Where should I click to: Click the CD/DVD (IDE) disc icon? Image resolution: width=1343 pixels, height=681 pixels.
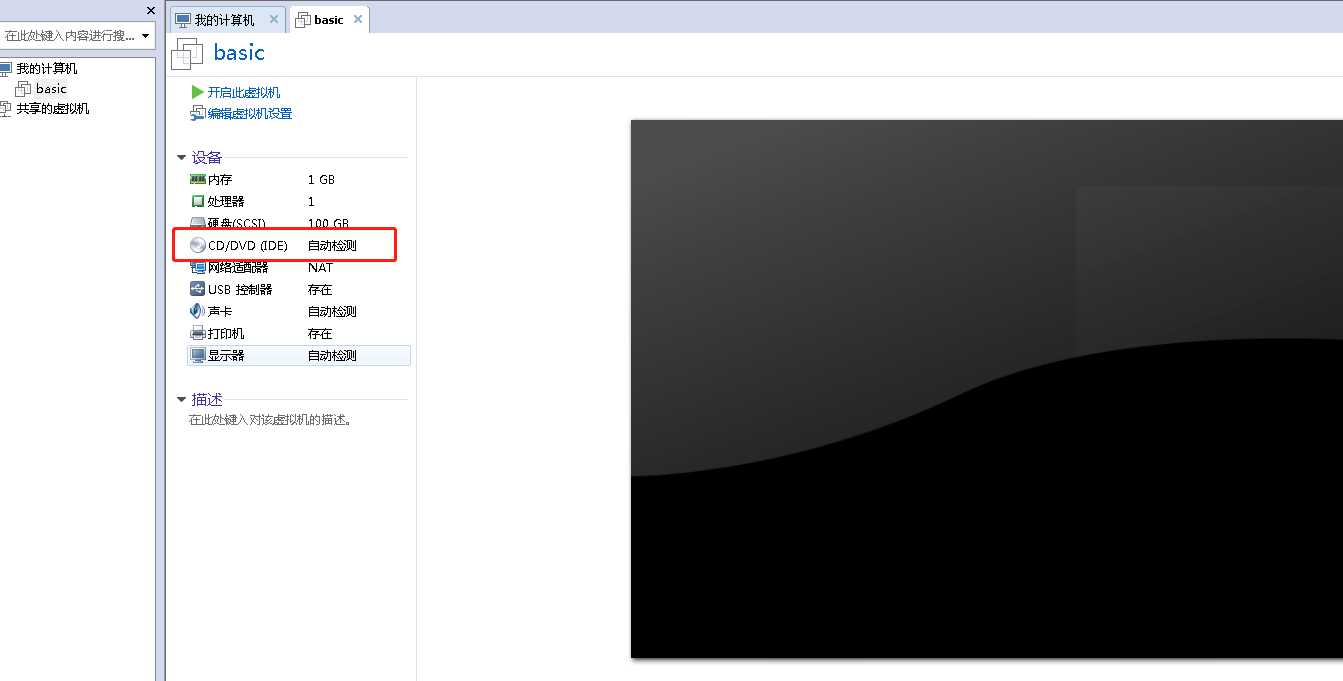tap(197, 245)
